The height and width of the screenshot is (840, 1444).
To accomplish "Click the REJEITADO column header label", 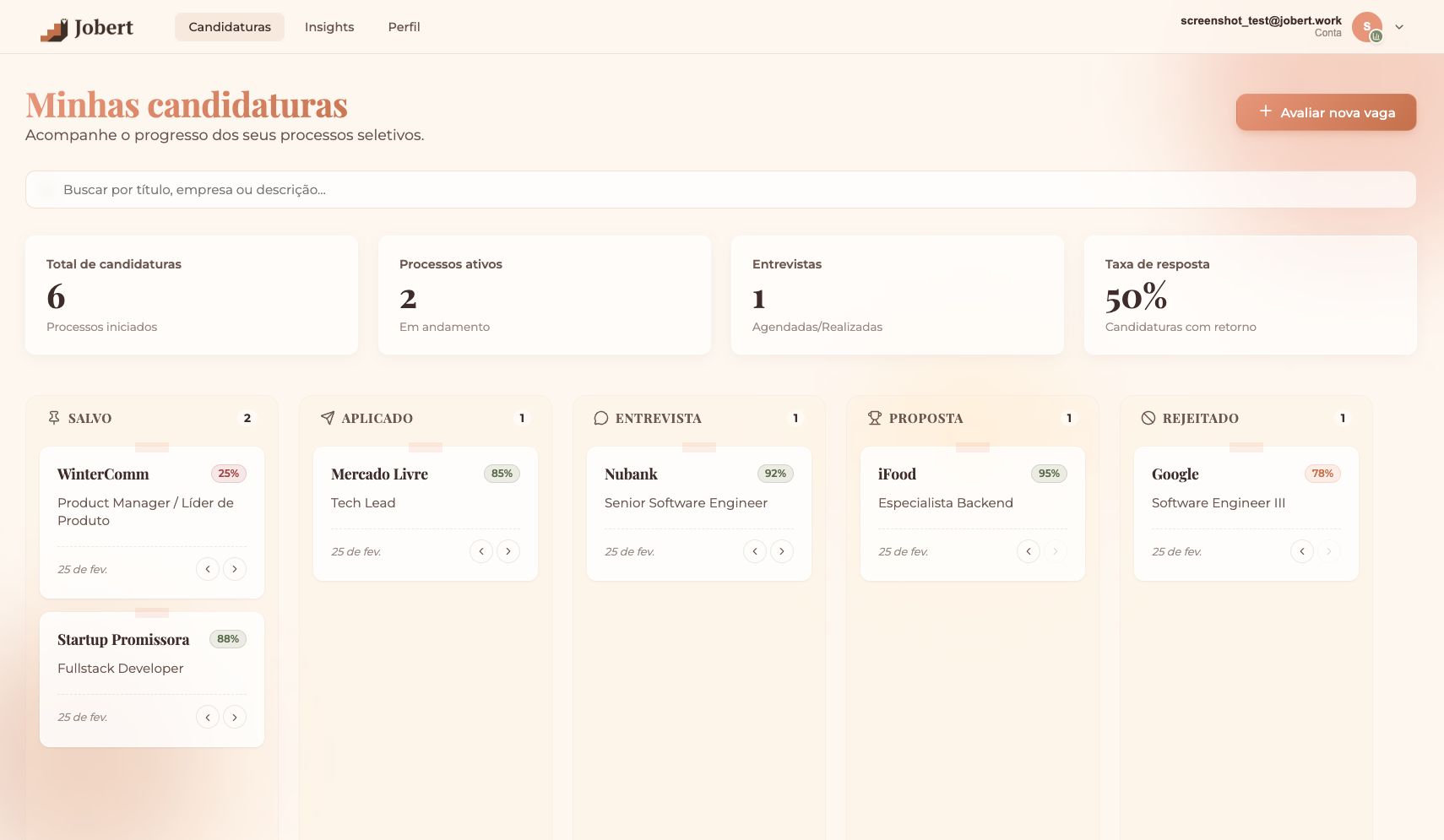I will 1201,419.
